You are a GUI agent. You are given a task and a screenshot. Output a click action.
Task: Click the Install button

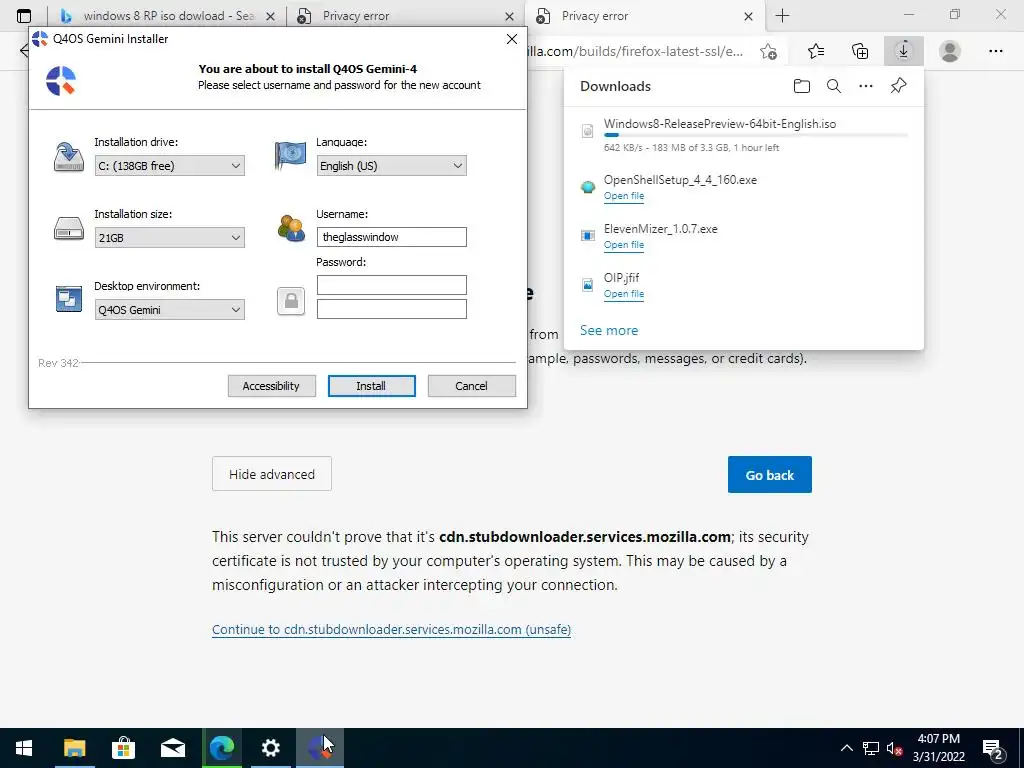tap(372, 386)
